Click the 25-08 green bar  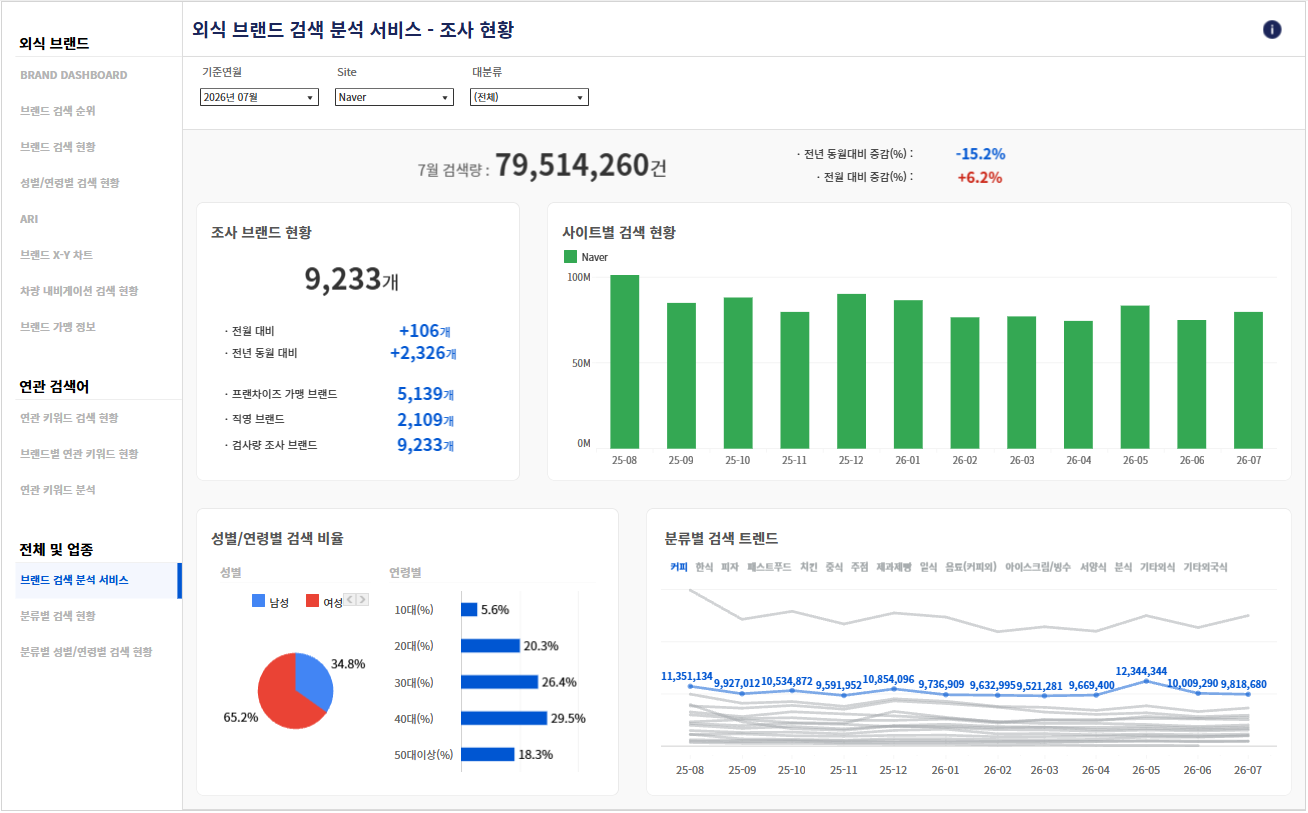click(624, 361)
